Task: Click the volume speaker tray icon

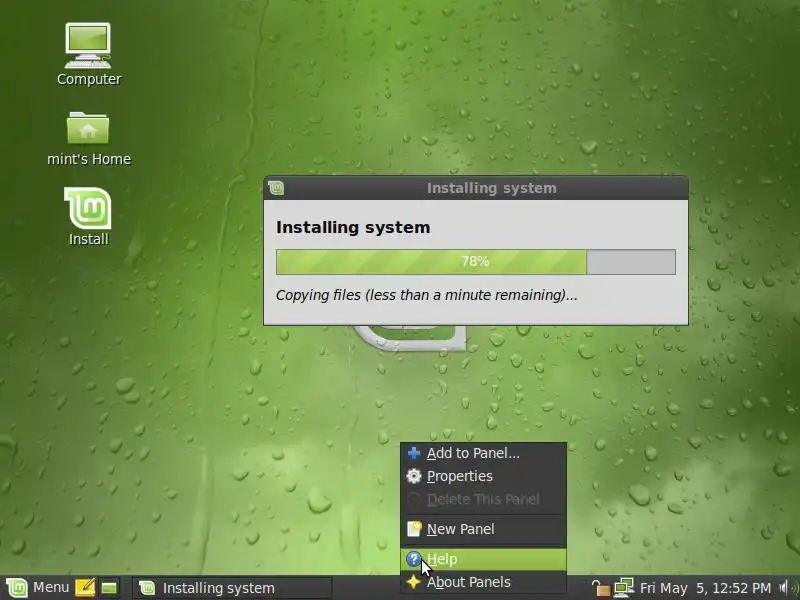Action: coord(785,588)
